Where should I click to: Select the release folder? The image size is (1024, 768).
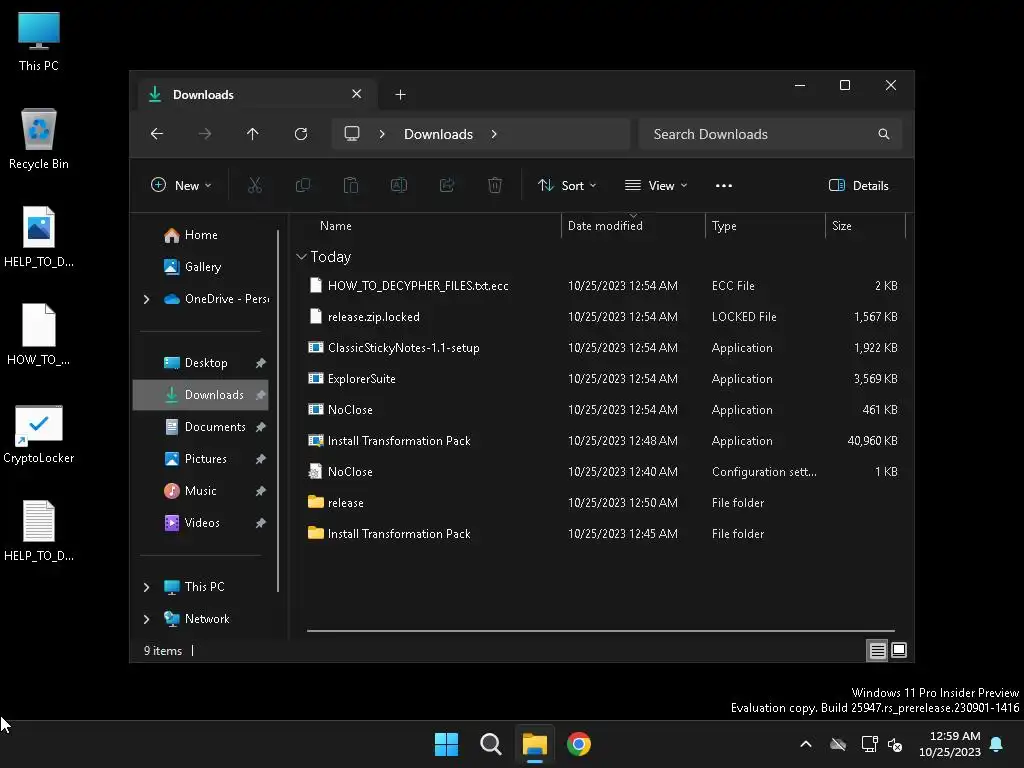601,503
